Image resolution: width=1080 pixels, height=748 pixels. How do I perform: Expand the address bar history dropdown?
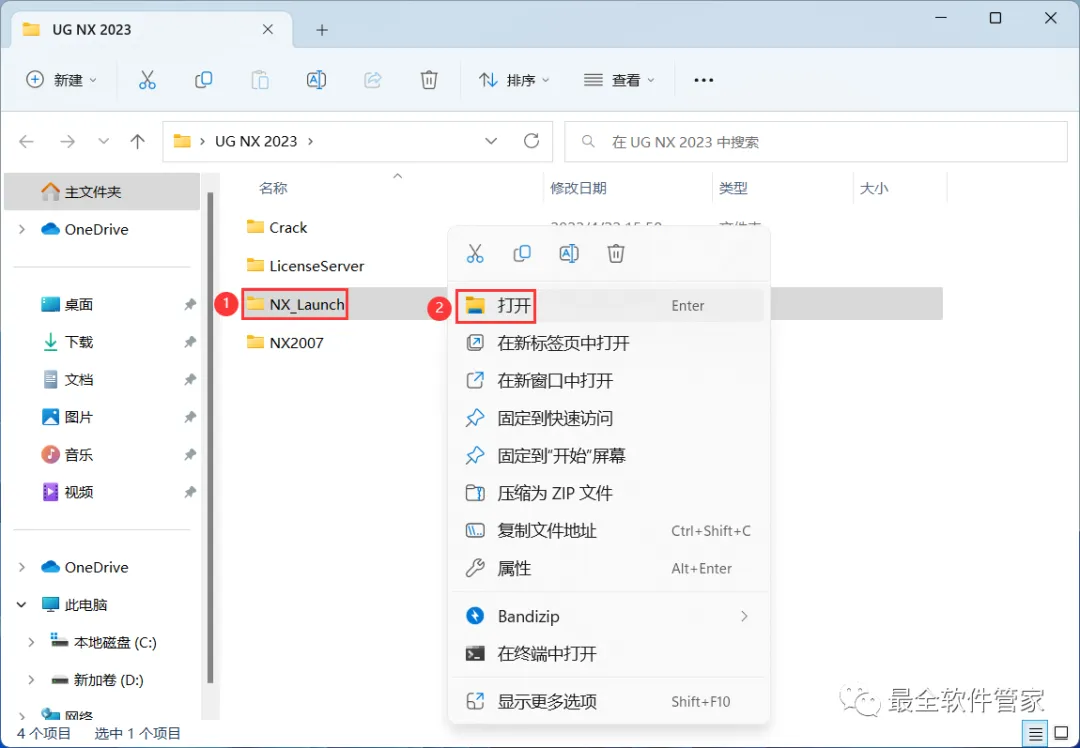(x=491, y=141)
